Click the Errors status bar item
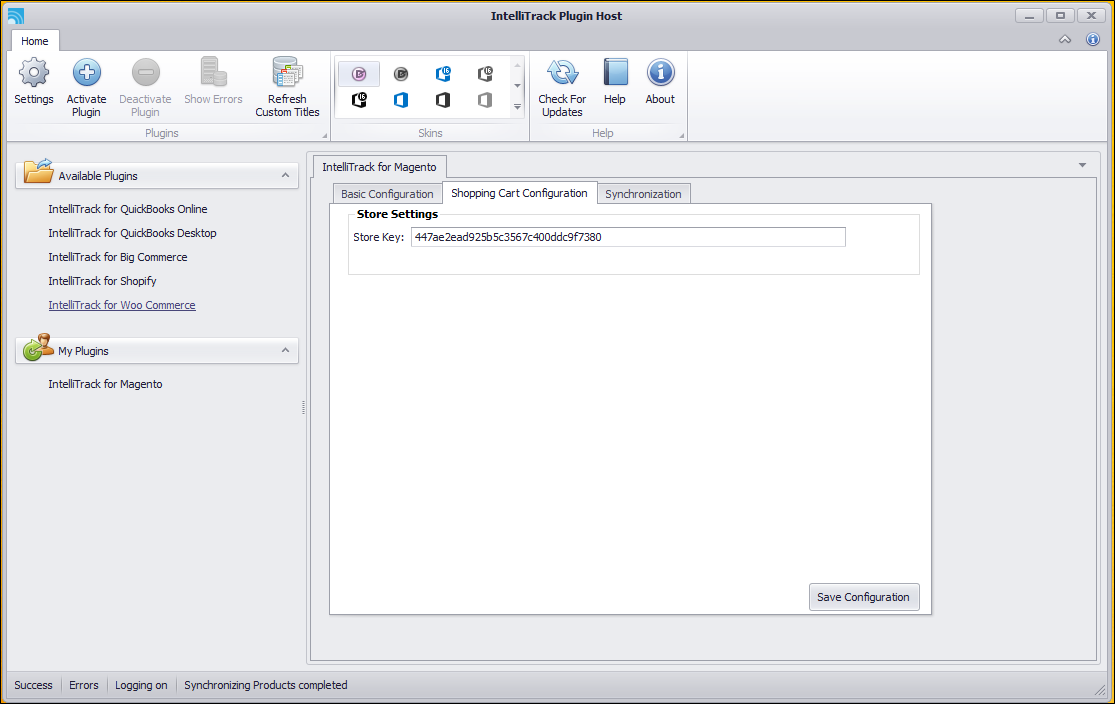 (x=84, y=685)
